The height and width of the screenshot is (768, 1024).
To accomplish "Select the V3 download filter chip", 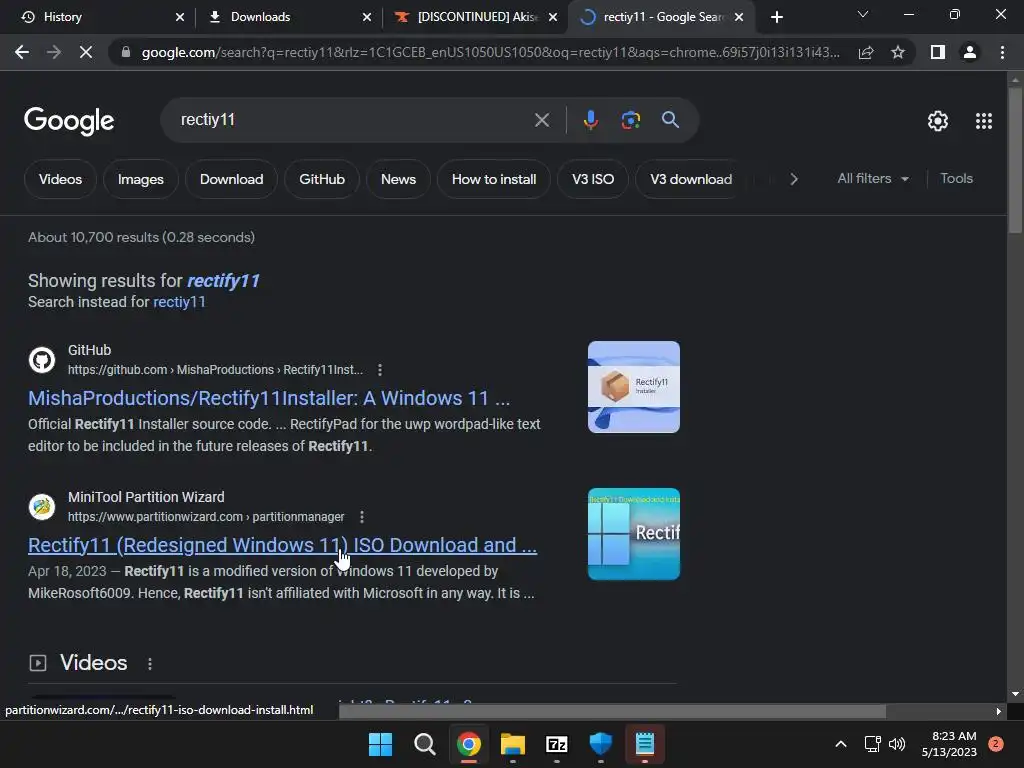I will [691, 179].
